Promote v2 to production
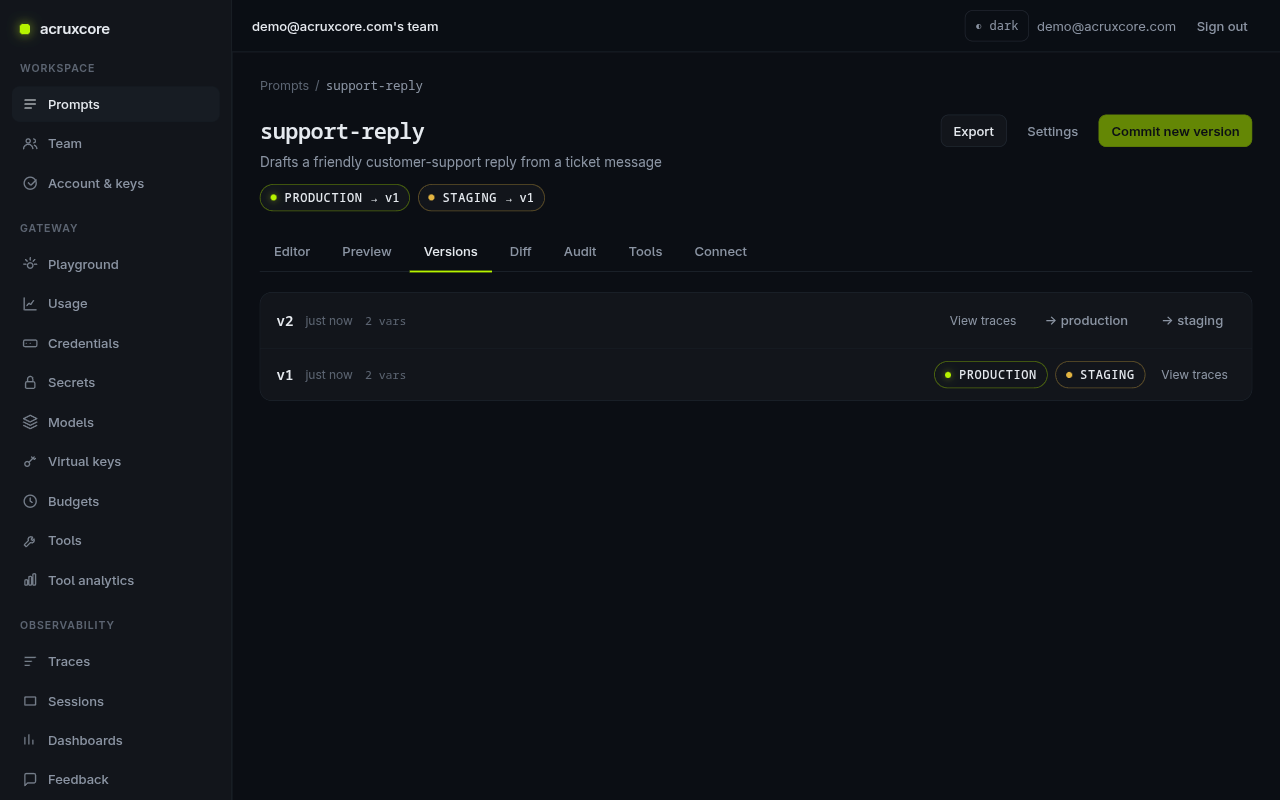This screenshot has width=1280, height=800. 1087,321
